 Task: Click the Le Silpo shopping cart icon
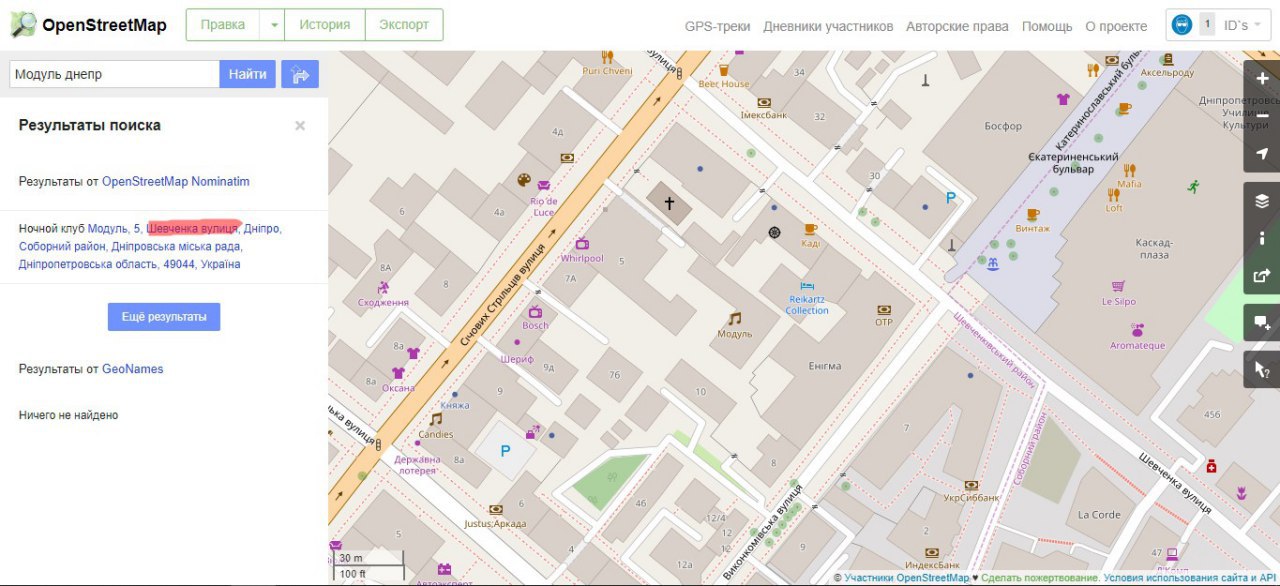[x=1119, y=285]
